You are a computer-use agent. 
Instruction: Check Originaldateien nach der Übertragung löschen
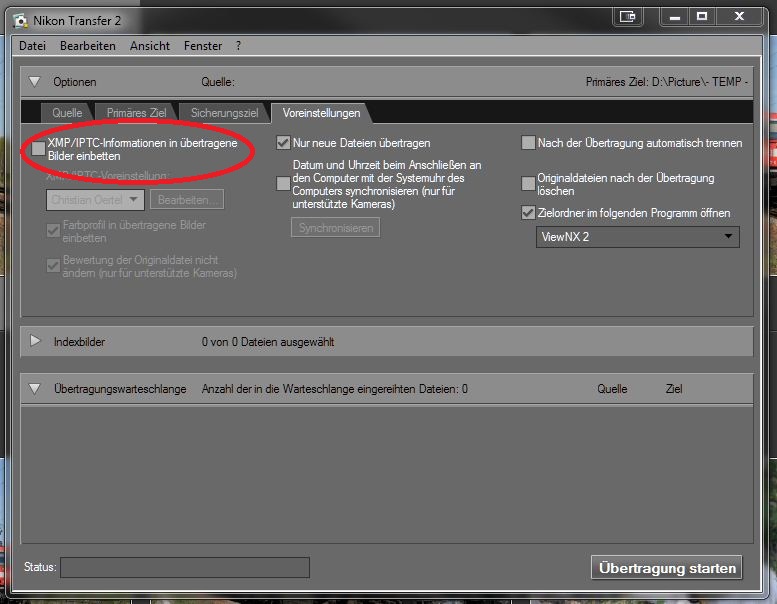[528, 183]
